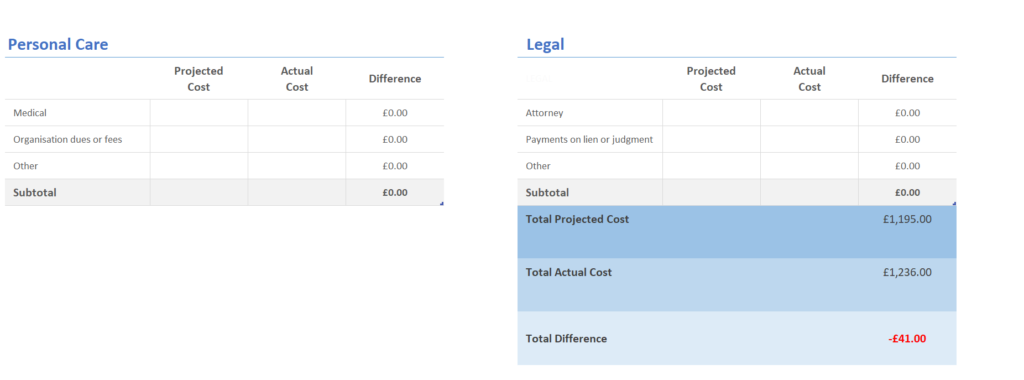Select Legal Other projected cost cell

tap(712, 166)
